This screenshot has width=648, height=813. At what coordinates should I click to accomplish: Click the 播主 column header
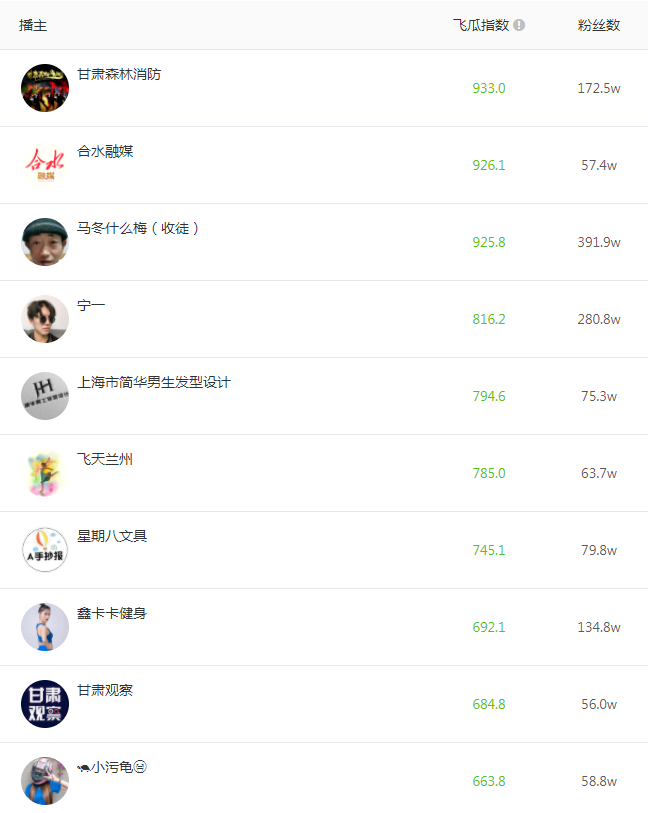[x=33, y=26]
